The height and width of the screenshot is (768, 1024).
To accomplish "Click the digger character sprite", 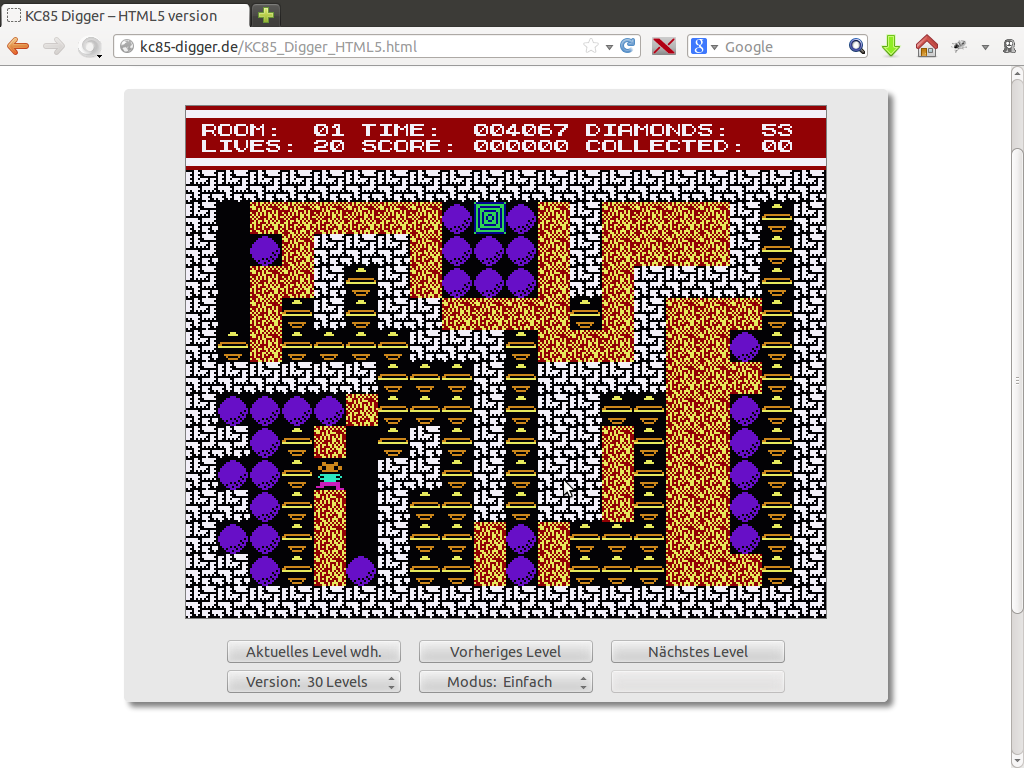I will (x=330, y=474).
